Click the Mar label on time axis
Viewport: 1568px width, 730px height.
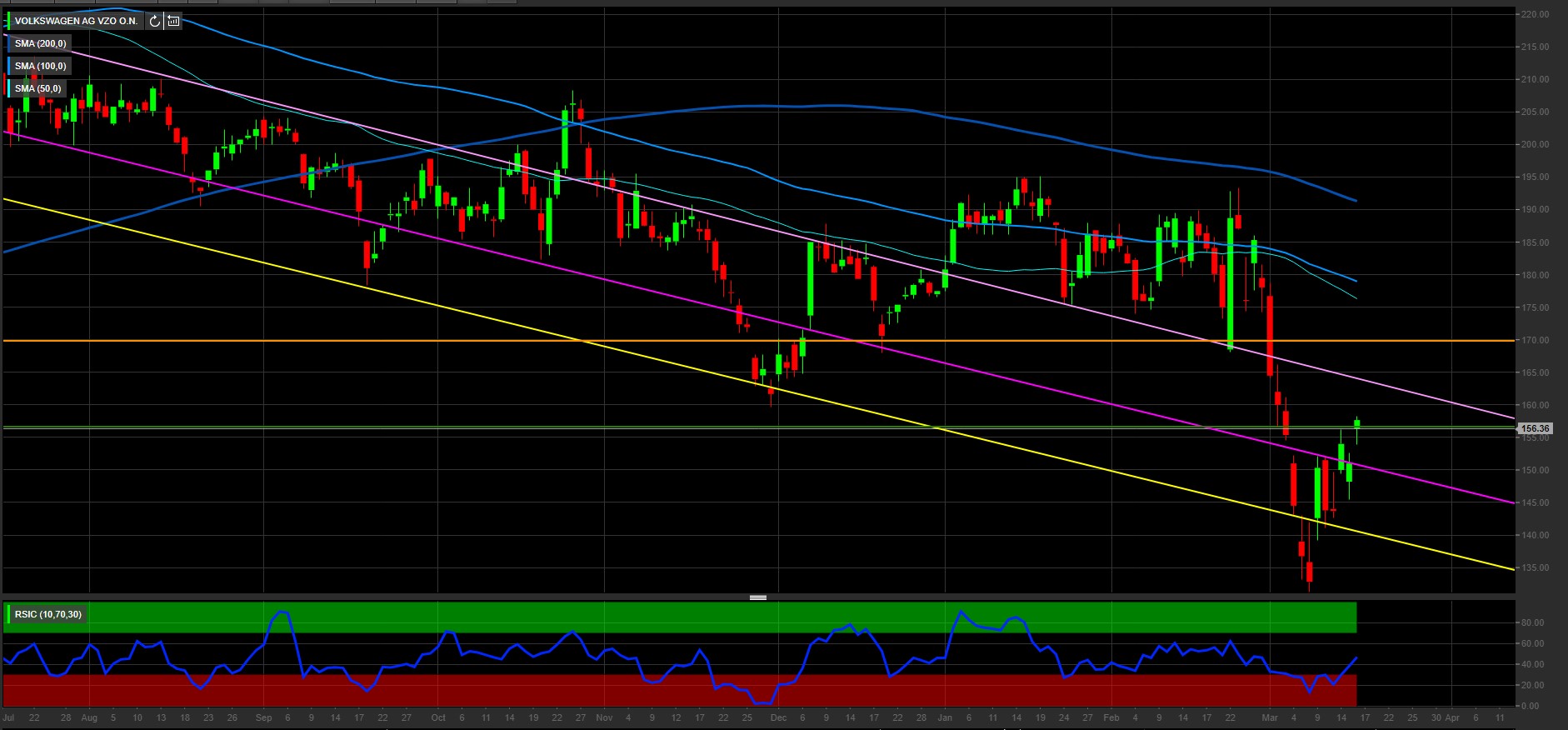[1269, 717]
